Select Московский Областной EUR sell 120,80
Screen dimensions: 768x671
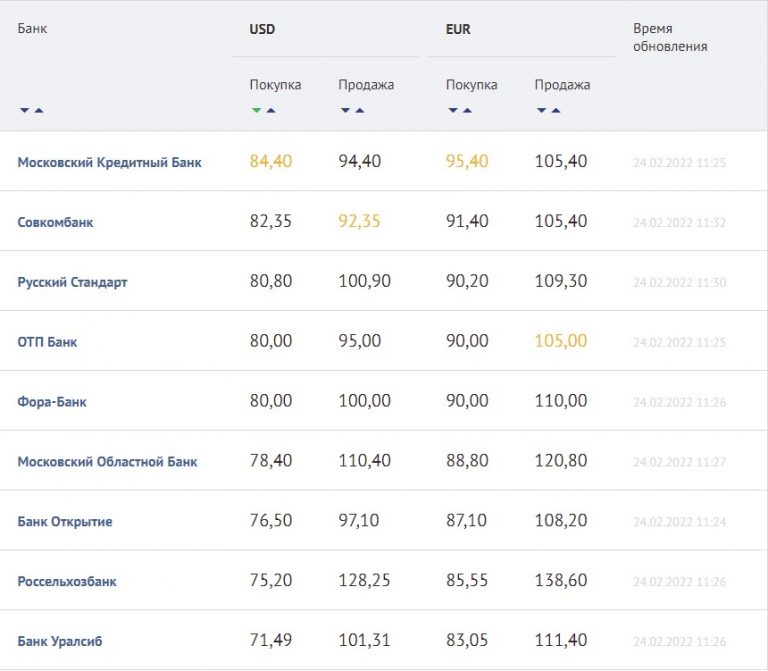pos(561,460)
